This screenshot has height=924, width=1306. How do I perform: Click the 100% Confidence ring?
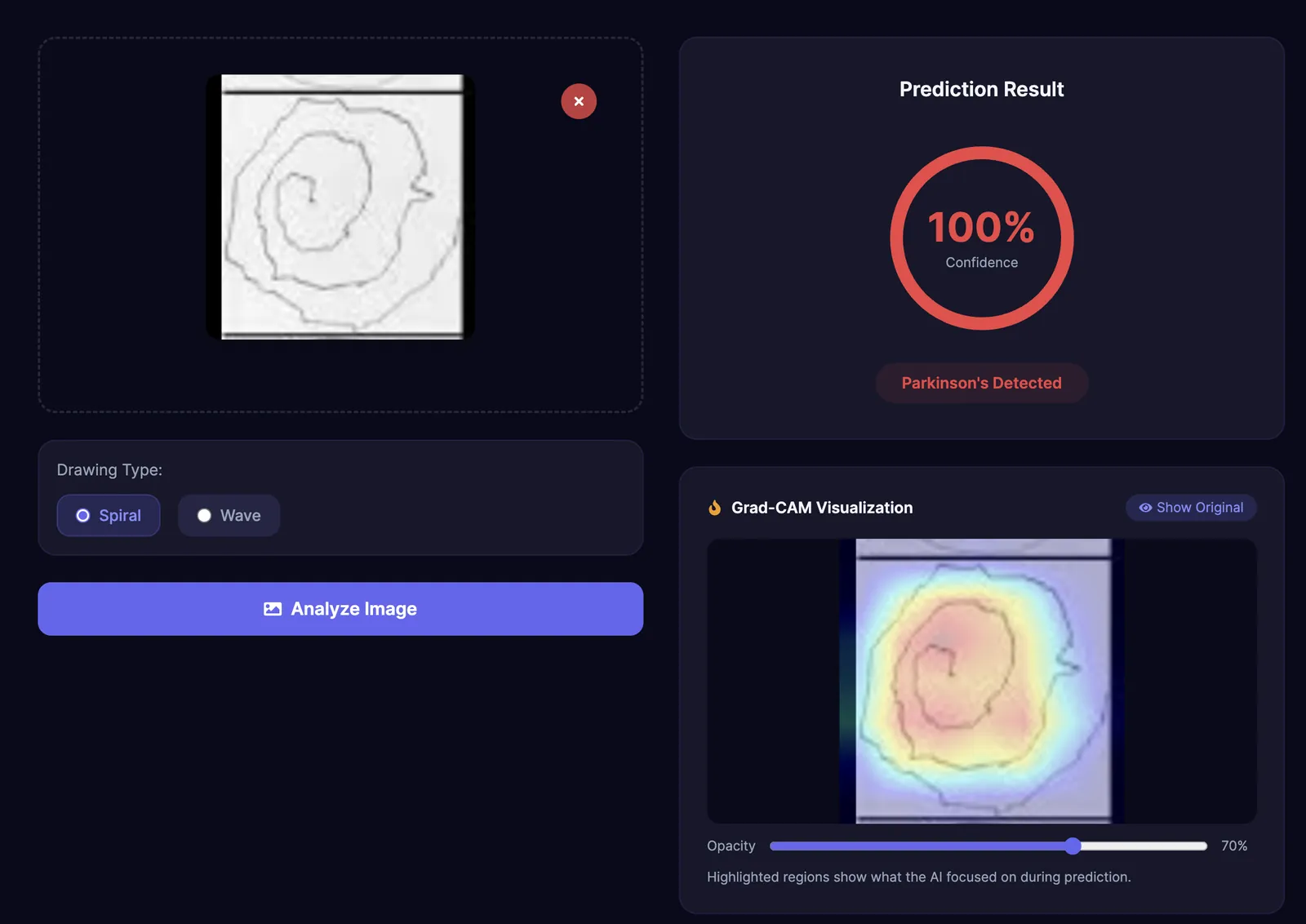[982, 238]
